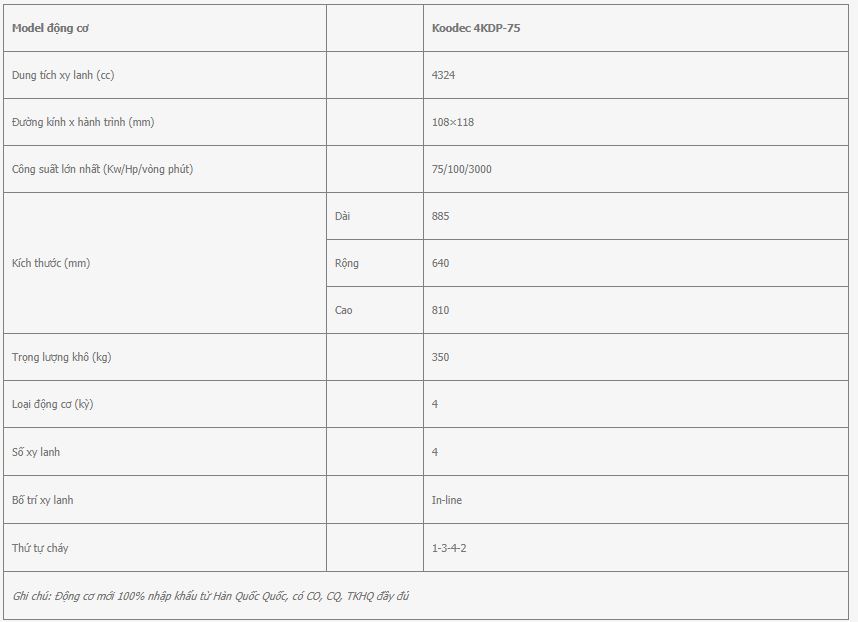The height and width of the screenshot is (622, 858).
Task: Select the cylinder volume value 4324
Action: coord(443,75)
